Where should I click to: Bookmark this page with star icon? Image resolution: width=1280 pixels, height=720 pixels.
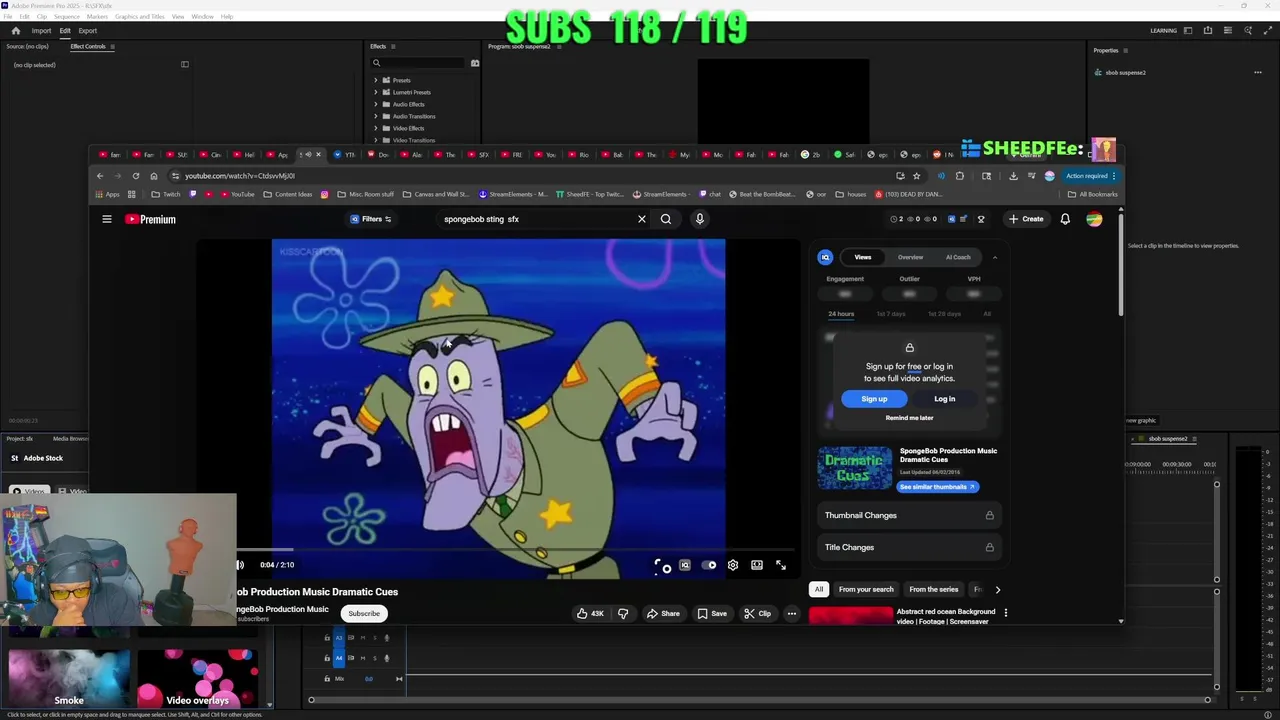916,176
